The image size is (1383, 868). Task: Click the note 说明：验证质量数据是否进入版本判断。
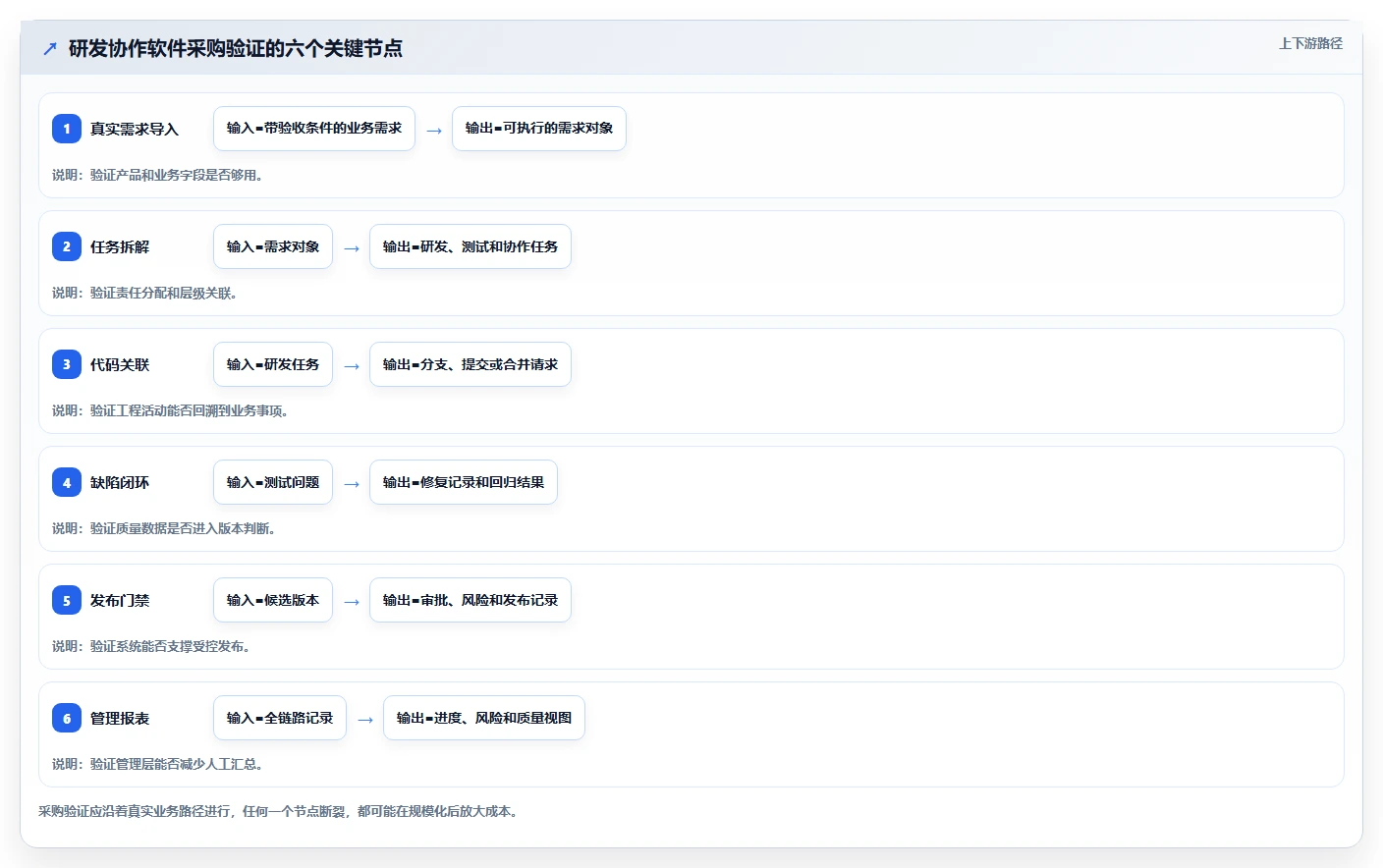tap(164, 528)
